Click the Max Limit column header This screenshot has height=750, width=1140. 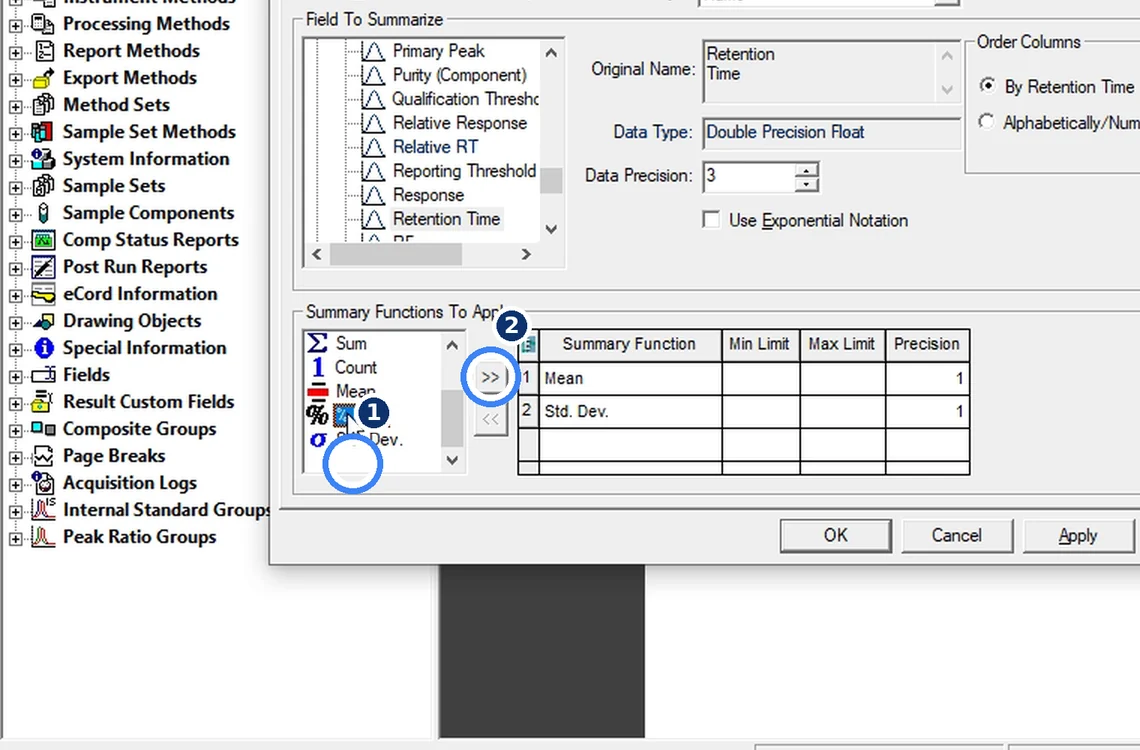coord(842,344)
